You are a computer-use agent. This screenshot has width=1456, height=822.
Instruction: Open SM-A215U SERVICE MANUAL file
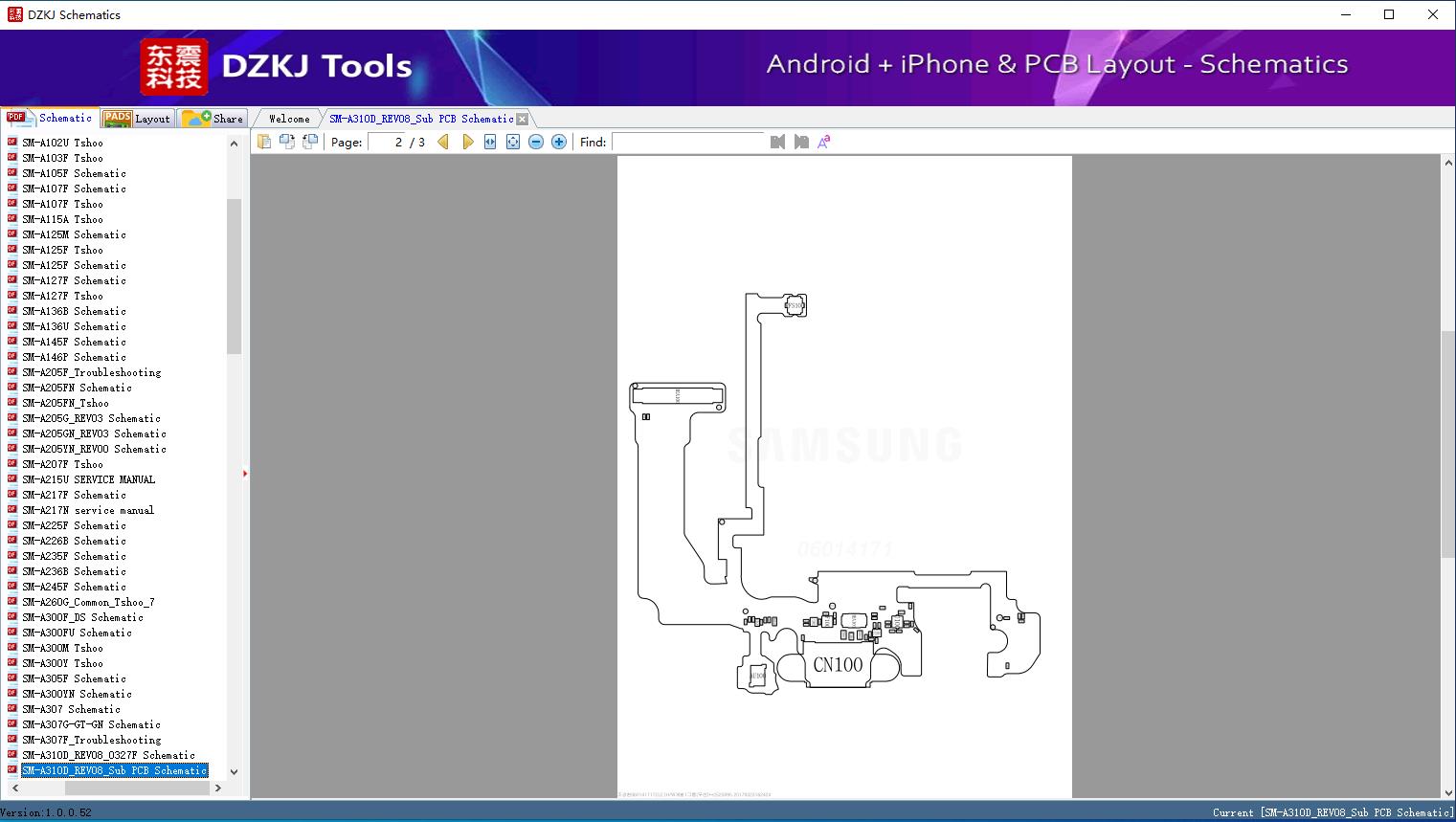[x=88, y=479]
